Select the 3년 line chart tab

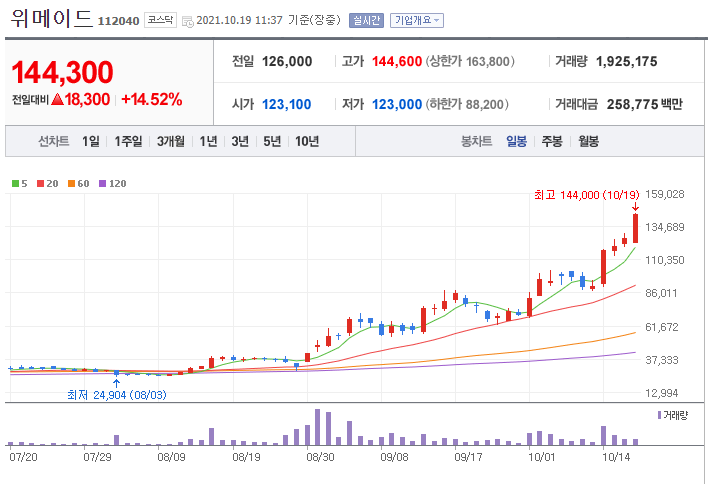pos(240,141)
